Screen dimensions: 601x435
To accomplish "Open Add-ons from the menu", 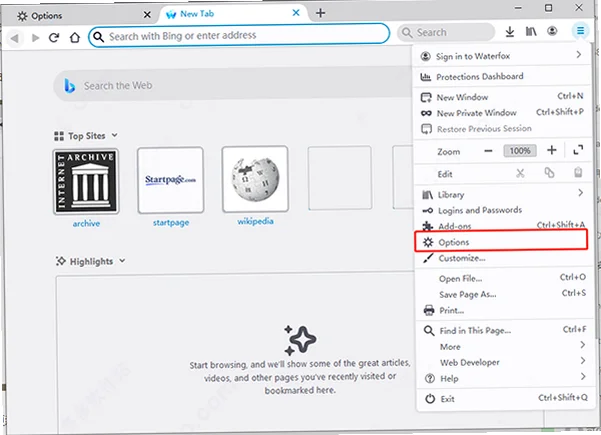I will tap(502, 226).
